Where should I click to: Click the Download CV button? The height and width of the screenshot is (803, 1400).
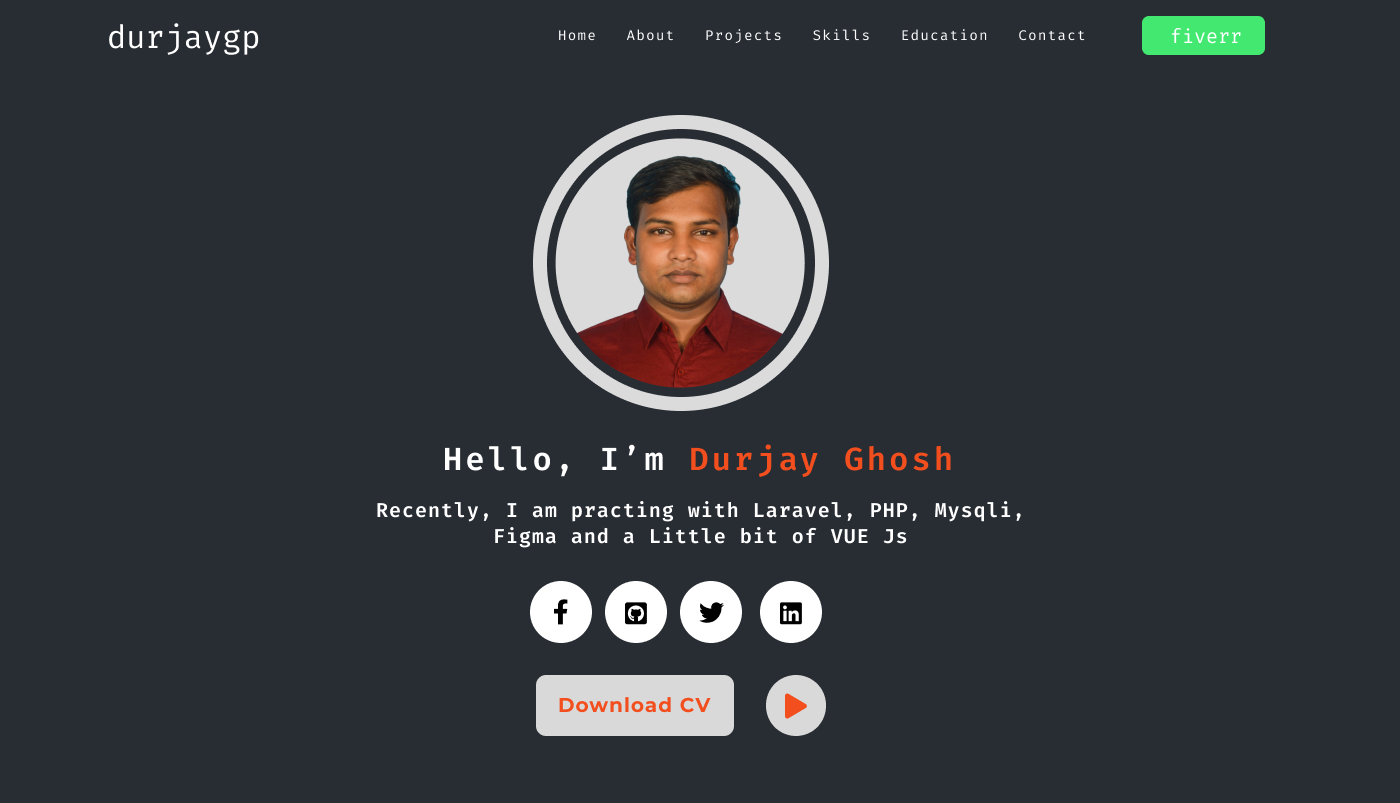(635, 706)
